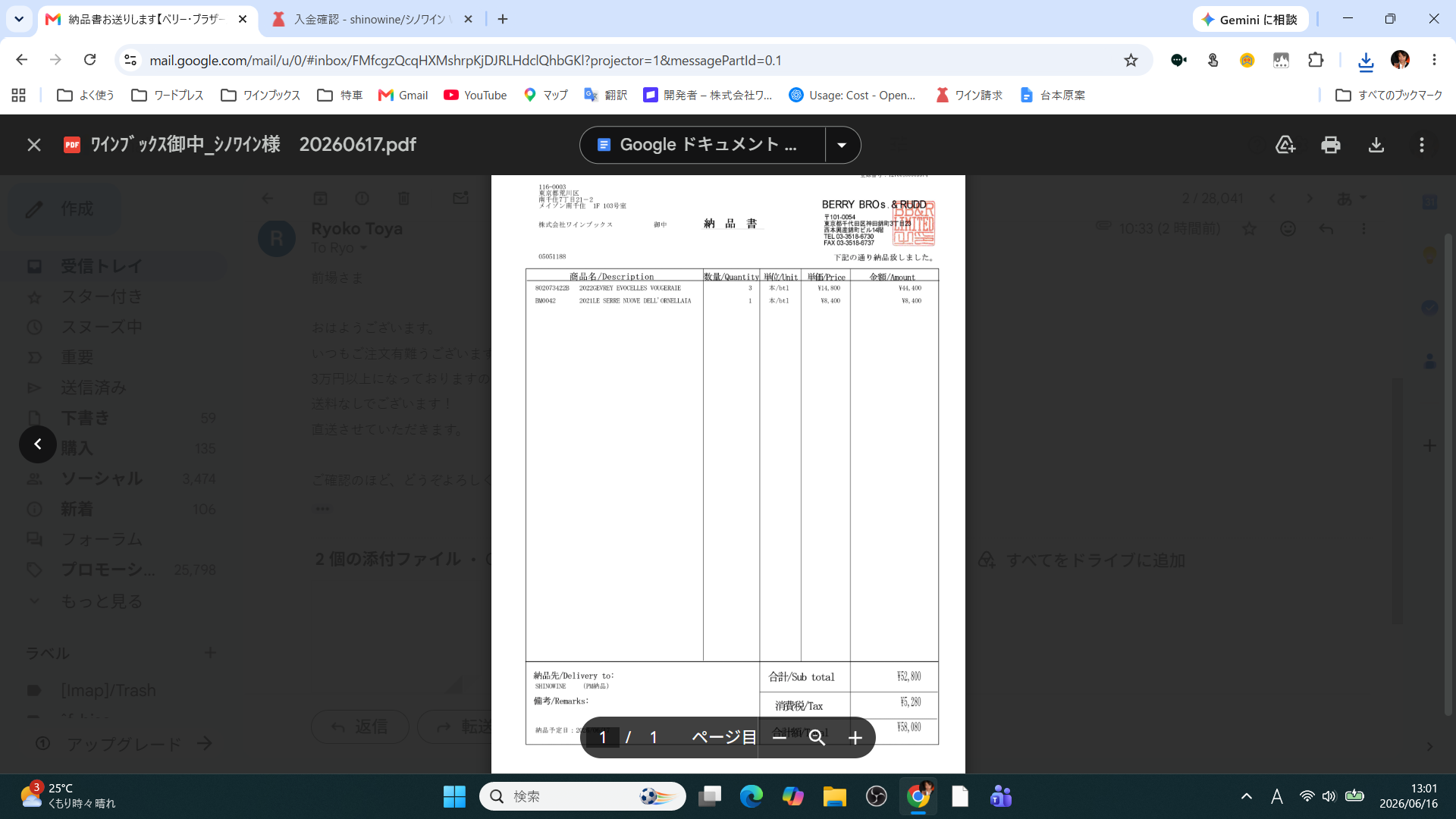Download the PDF from viewer toolbar
The height and width of the screenshot is (819, 1456).
coord(1376,145)
